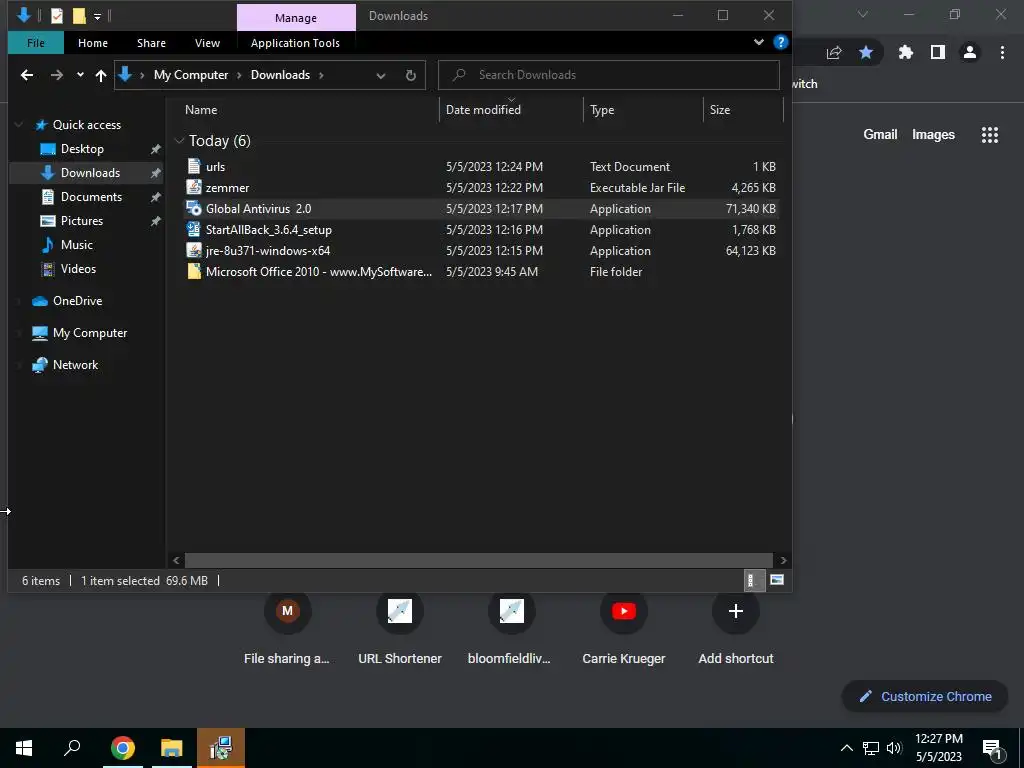Select the zemmer jar file icon

click(x=194, y=187)
